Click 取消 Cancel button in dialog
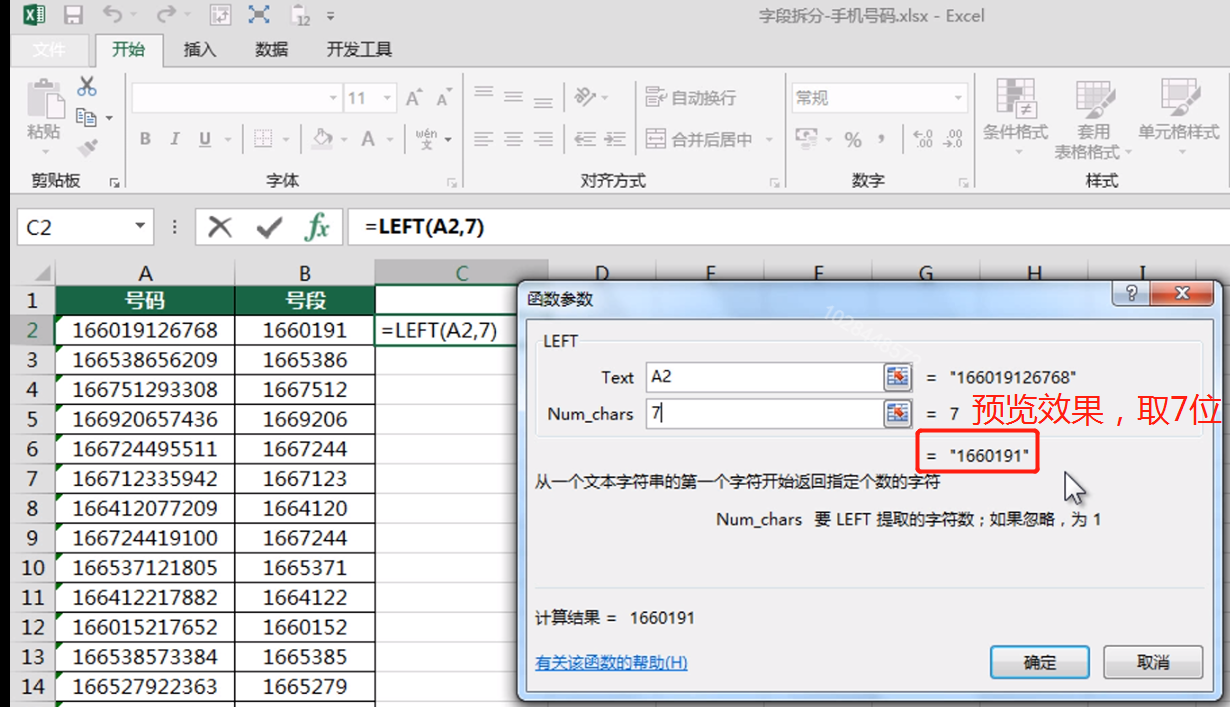Viewport: 1230px width, 707px height. [1153, 662]
